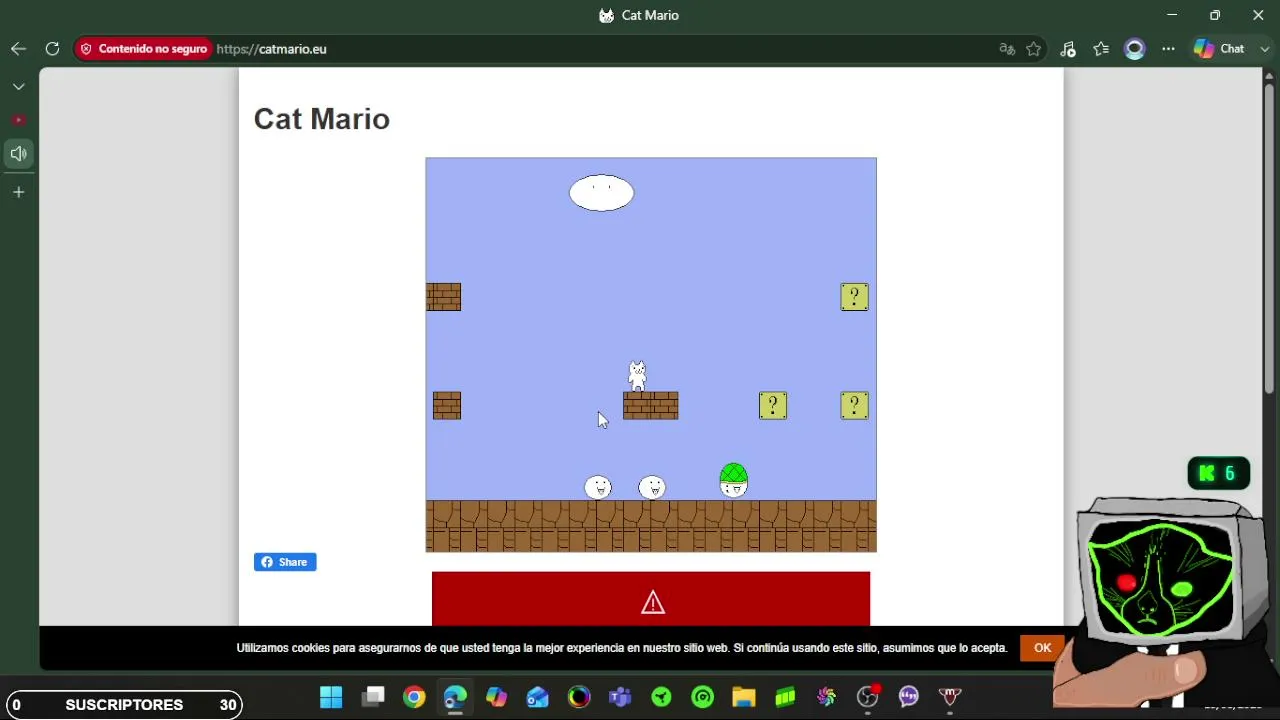
Task: Open the colorful pinwheel taskbar app
Action: click(x=826, y=697)
